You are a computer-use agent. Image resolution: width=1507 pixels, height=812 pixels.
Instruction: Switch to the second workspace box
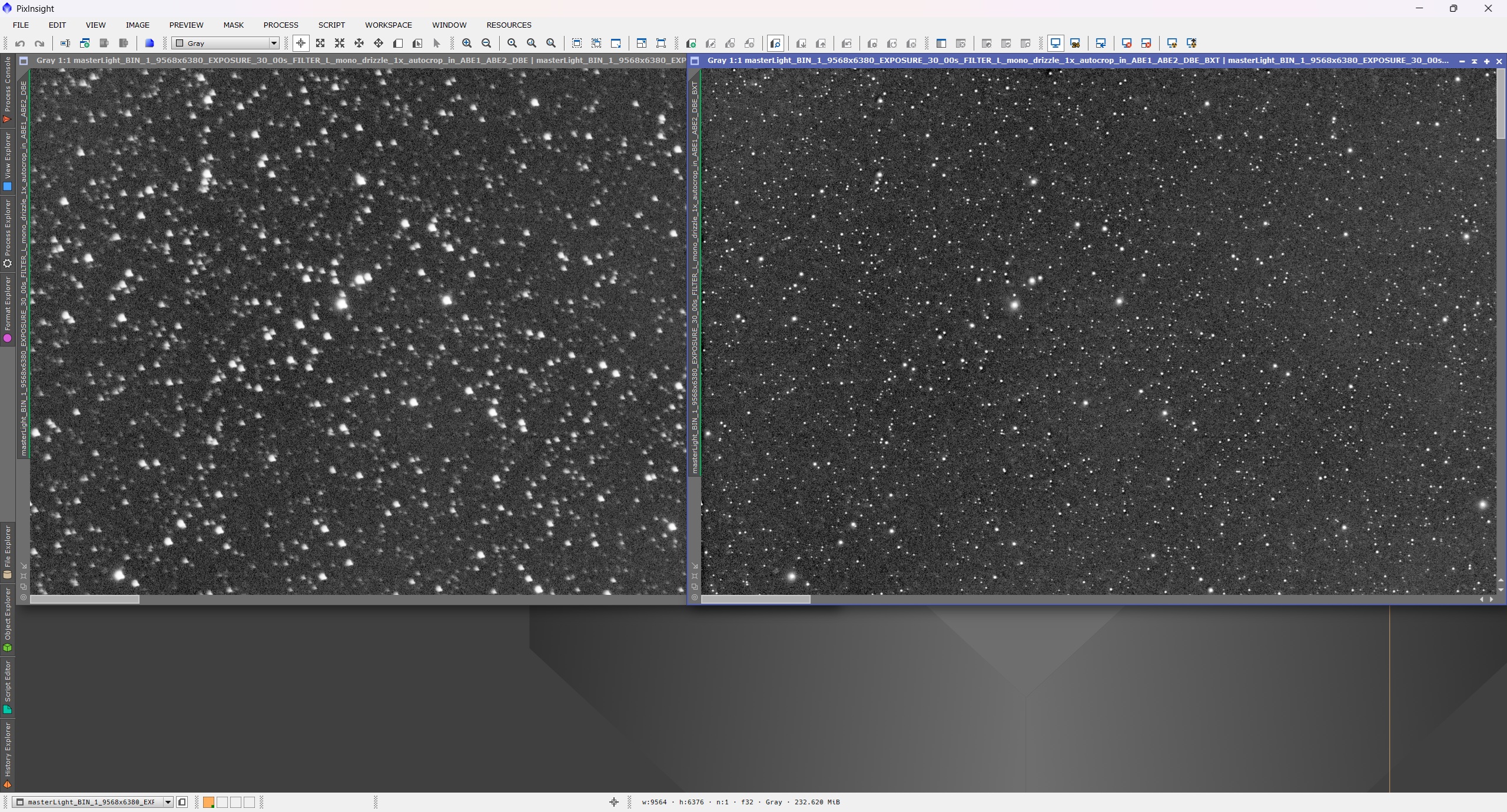(x=222, y=802)
